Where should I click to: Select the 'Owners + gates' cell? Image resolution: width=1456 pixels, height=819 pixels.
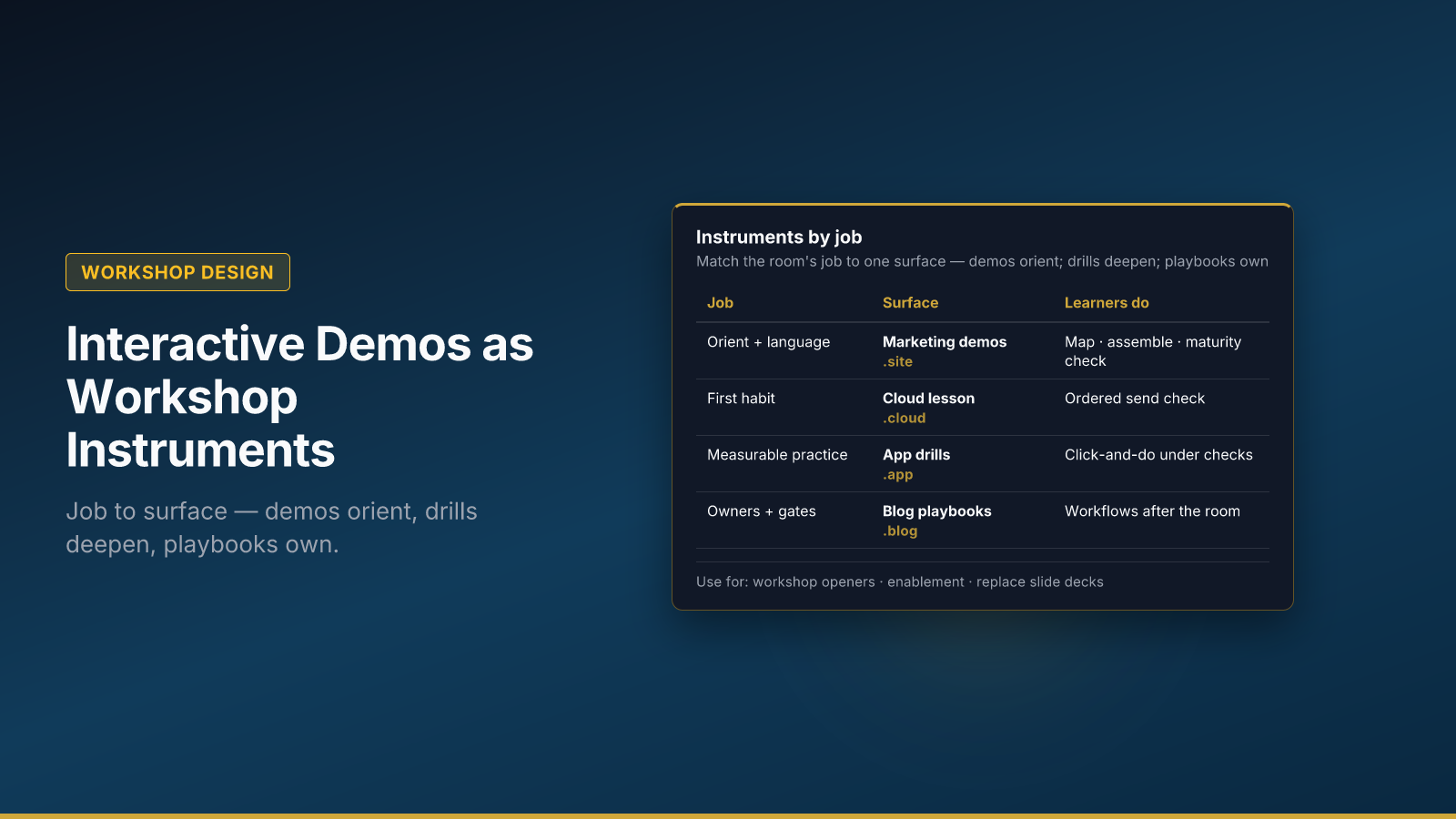(x=762, y=511)
